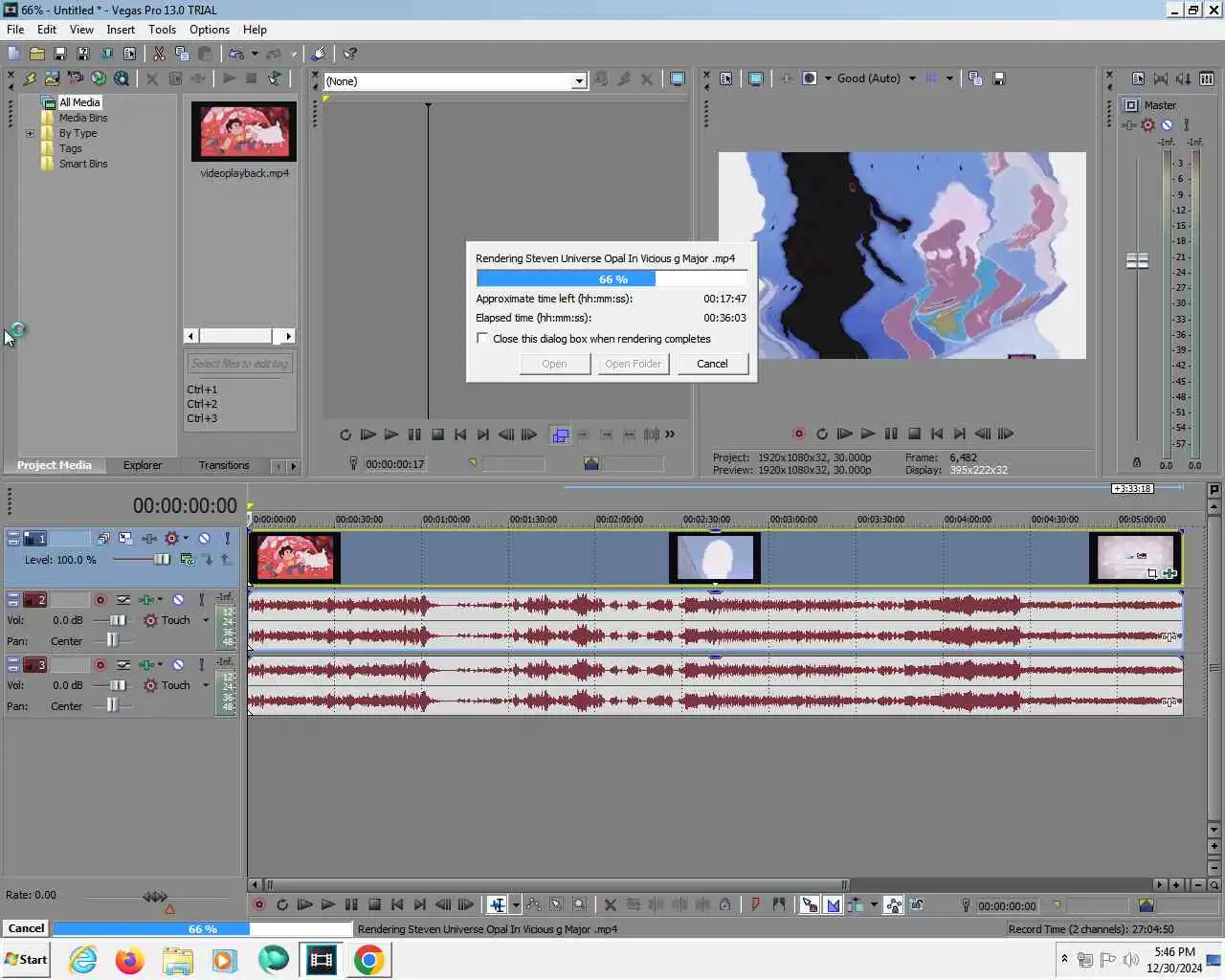Click Cancel in the rendering dialog

tap(712, 364)
